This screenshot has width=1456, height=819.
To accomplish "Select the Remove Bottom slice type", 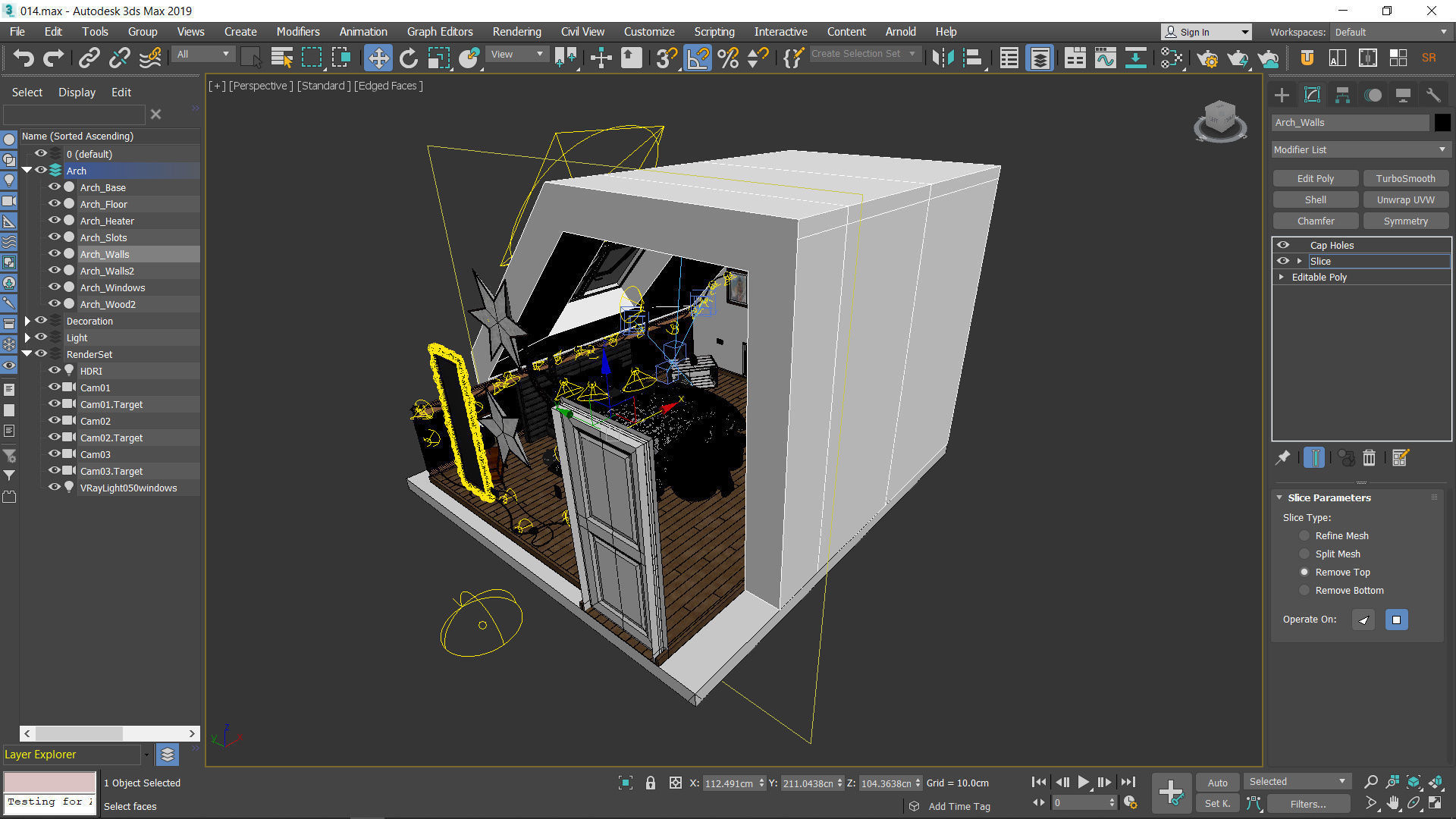I will point(1304,590).
